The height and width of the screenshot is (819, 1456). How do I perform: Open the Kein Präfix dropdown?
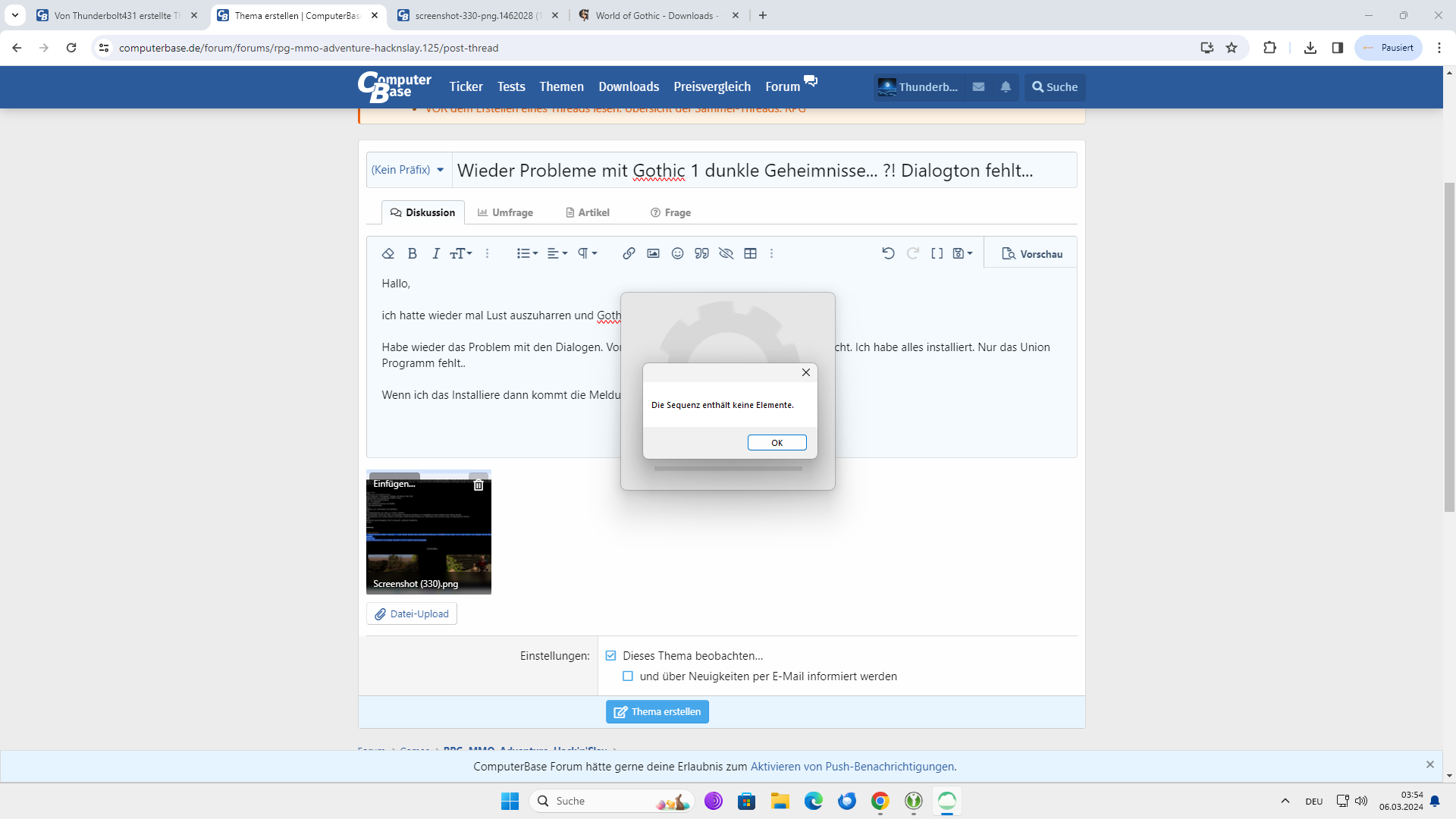(408, 170)
